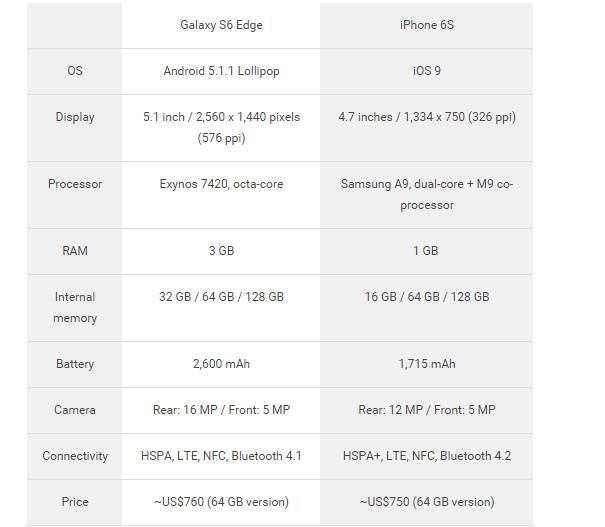This screenshot has height=527, width=605.
Task: Click the Exynos 7420 octa-core cell
Action: 221,184
